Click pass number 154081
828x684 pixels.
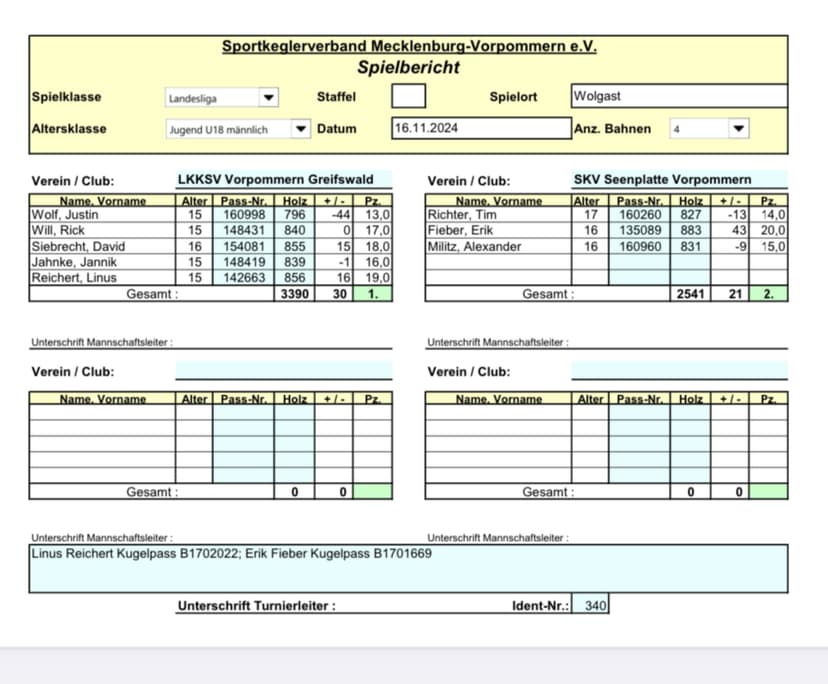pos(243,246)
